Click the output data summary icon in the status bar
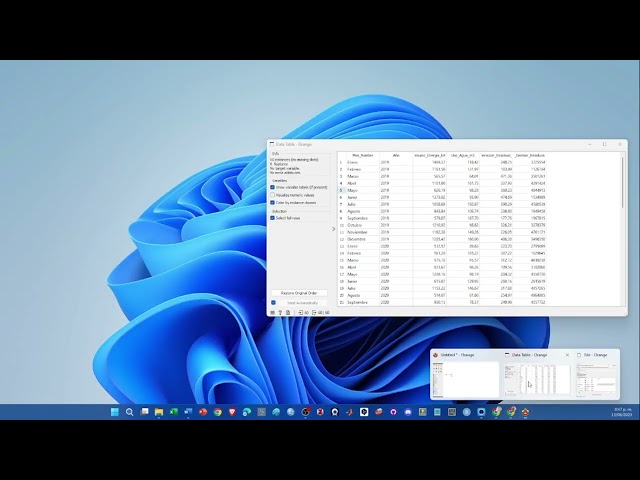The width and height of the screenshot is (640, 480). click(x=320, y=313)
